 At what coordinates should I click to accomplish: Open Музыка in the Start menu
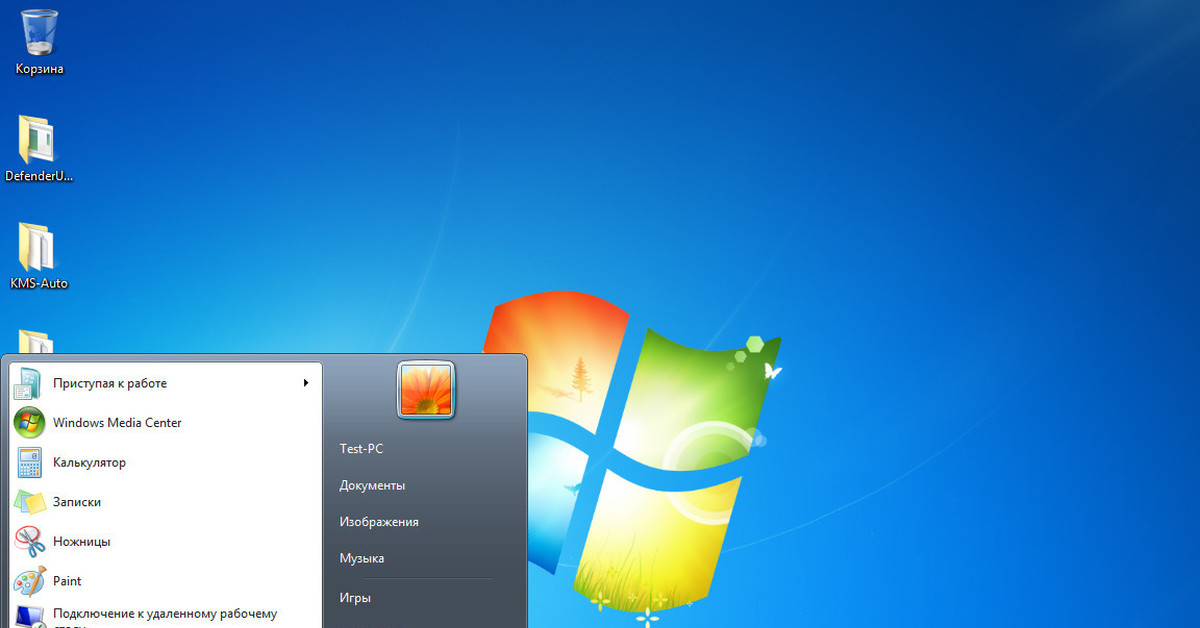[x=362, y=559]
